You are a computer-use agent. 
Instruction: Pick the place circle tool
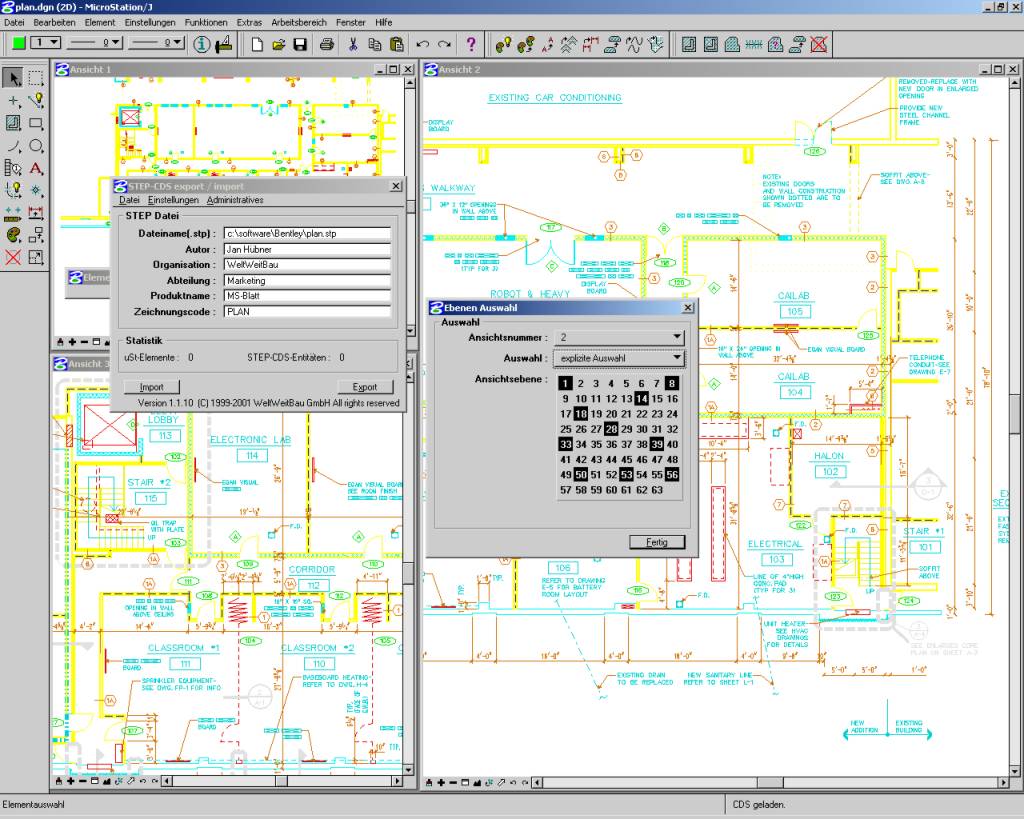point(36,146)
